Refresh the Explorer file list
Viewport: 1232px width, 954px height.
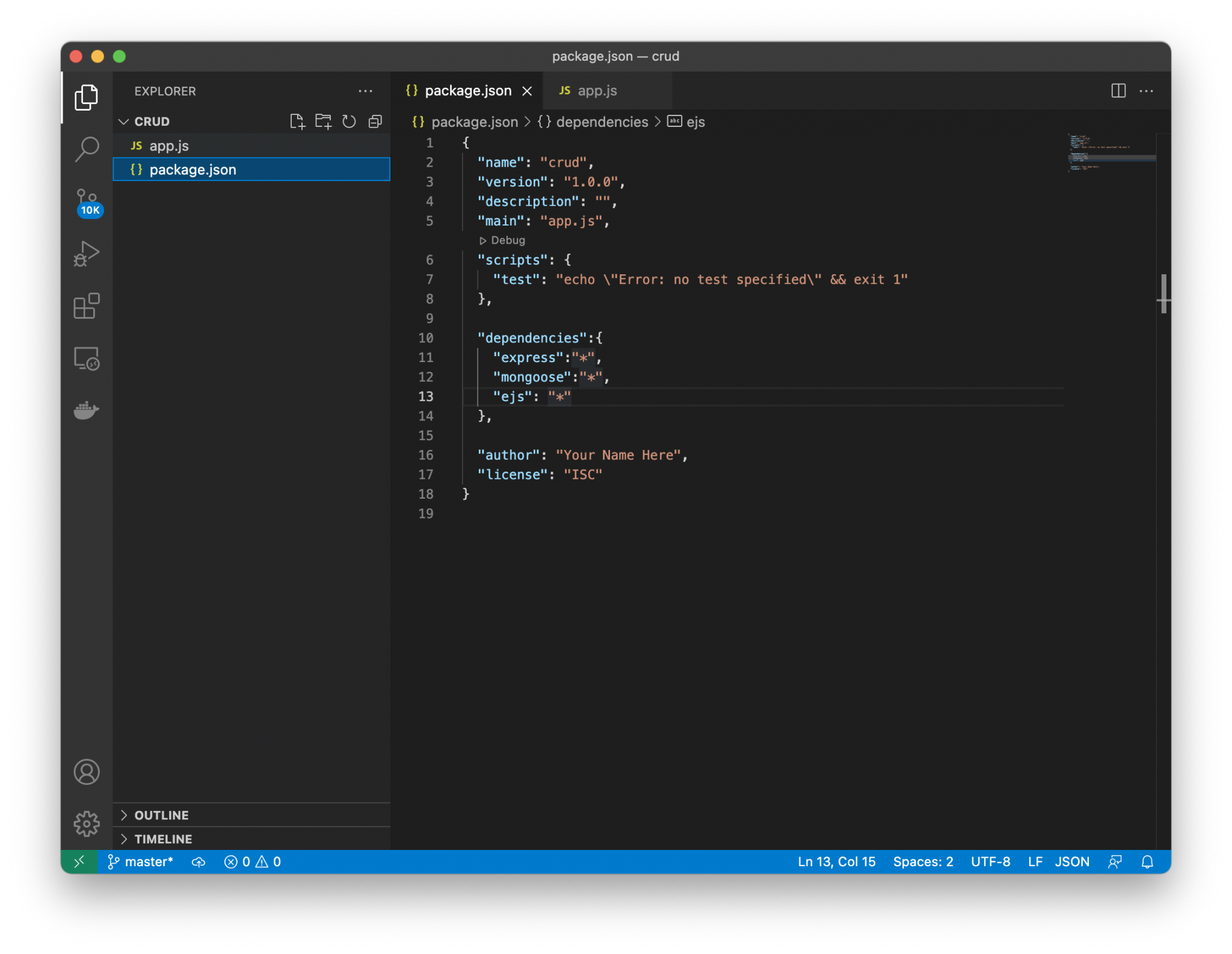coord(348,121)
